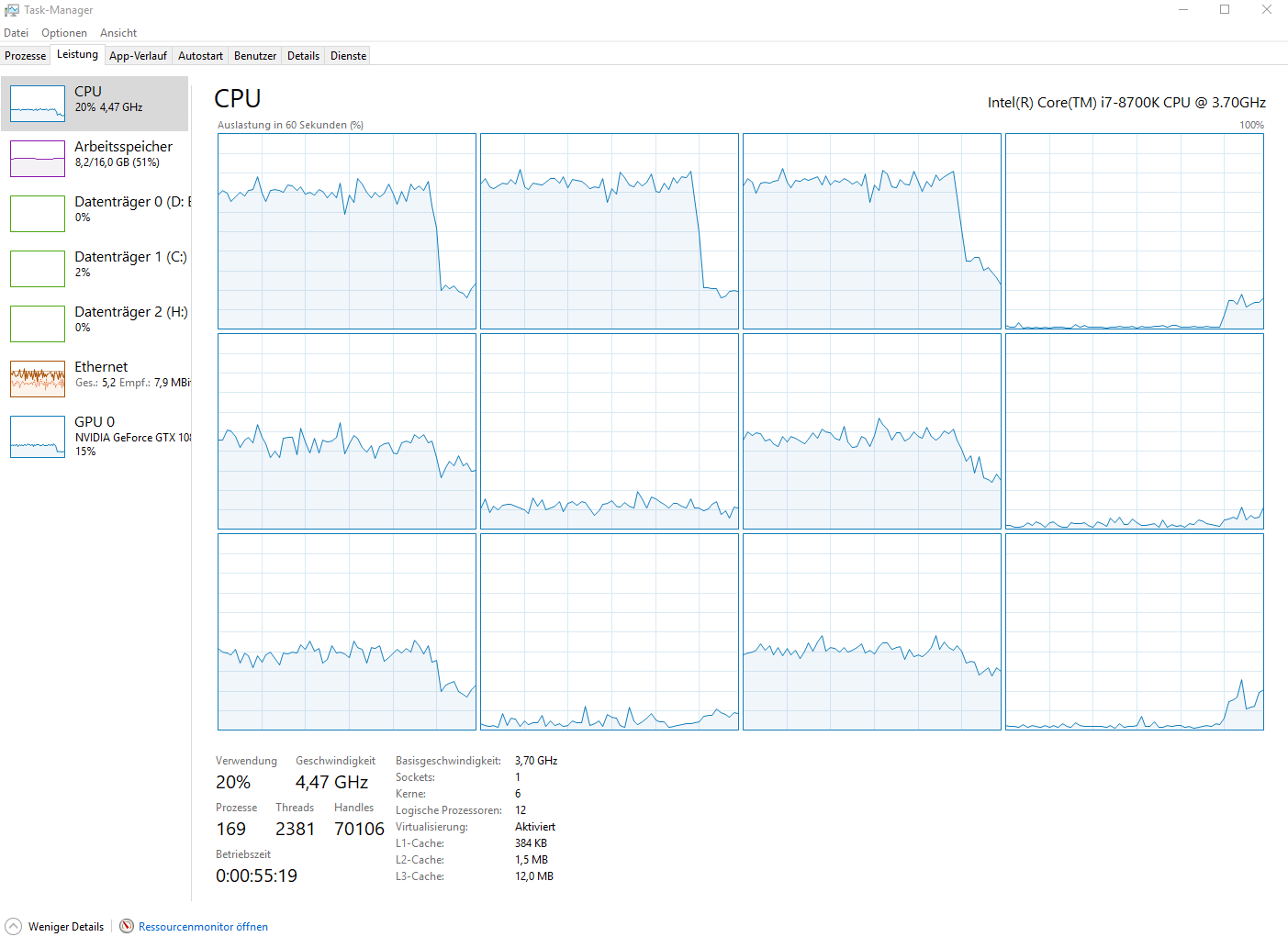Show the Ethernet network graph

(x=38, y=378)
